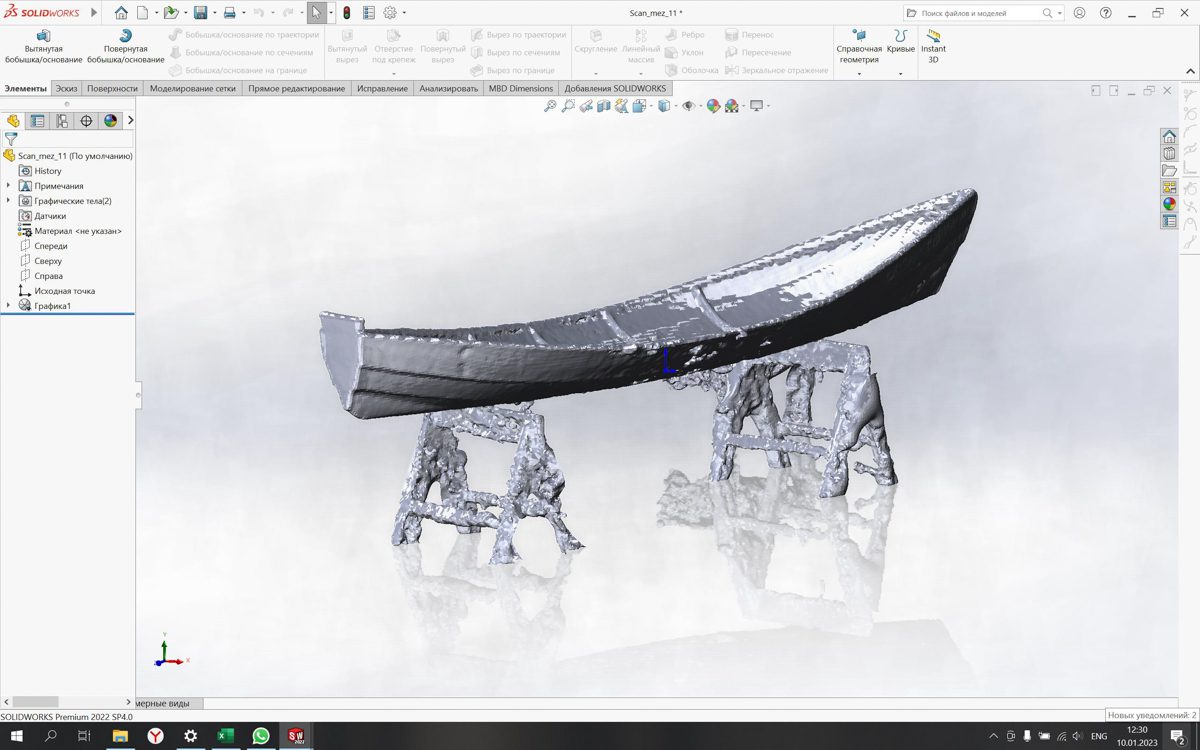
Task: Toggle the Select cursor tool
Action: pyautogui.click(x=315, y=13)
